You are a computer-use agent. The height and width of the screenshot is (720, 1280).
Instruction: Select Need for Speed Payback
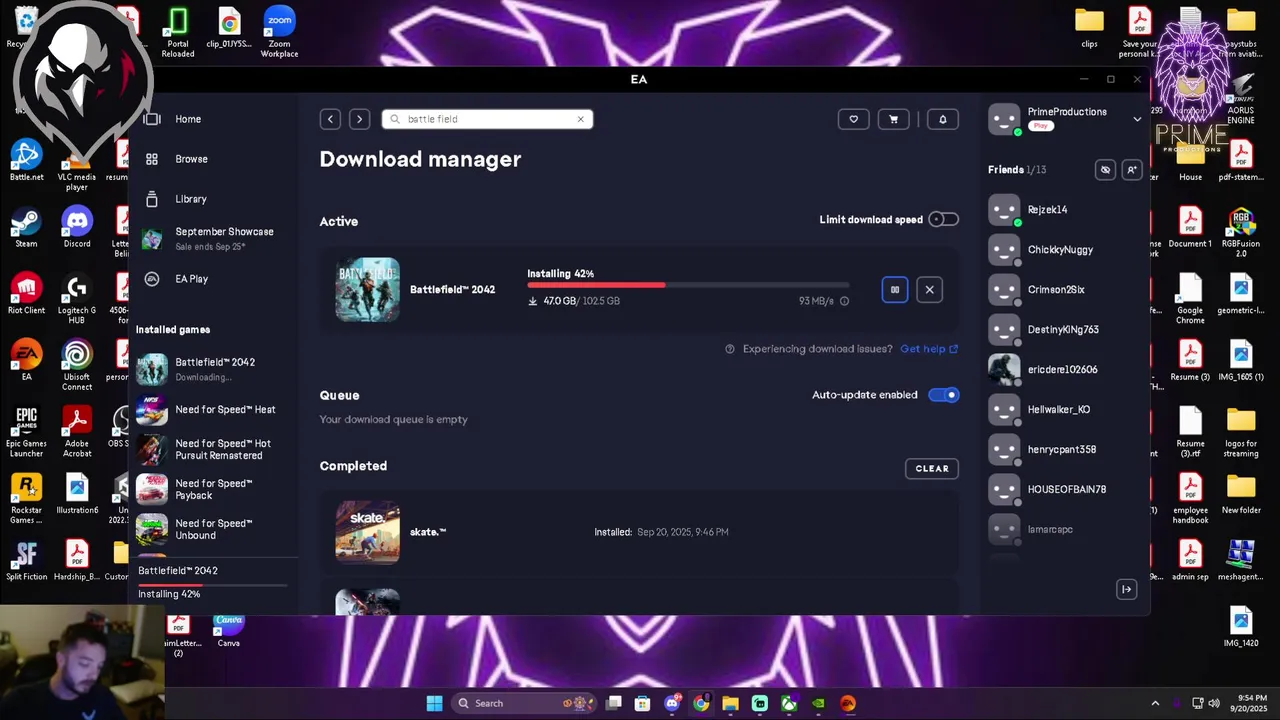point(213,489)
